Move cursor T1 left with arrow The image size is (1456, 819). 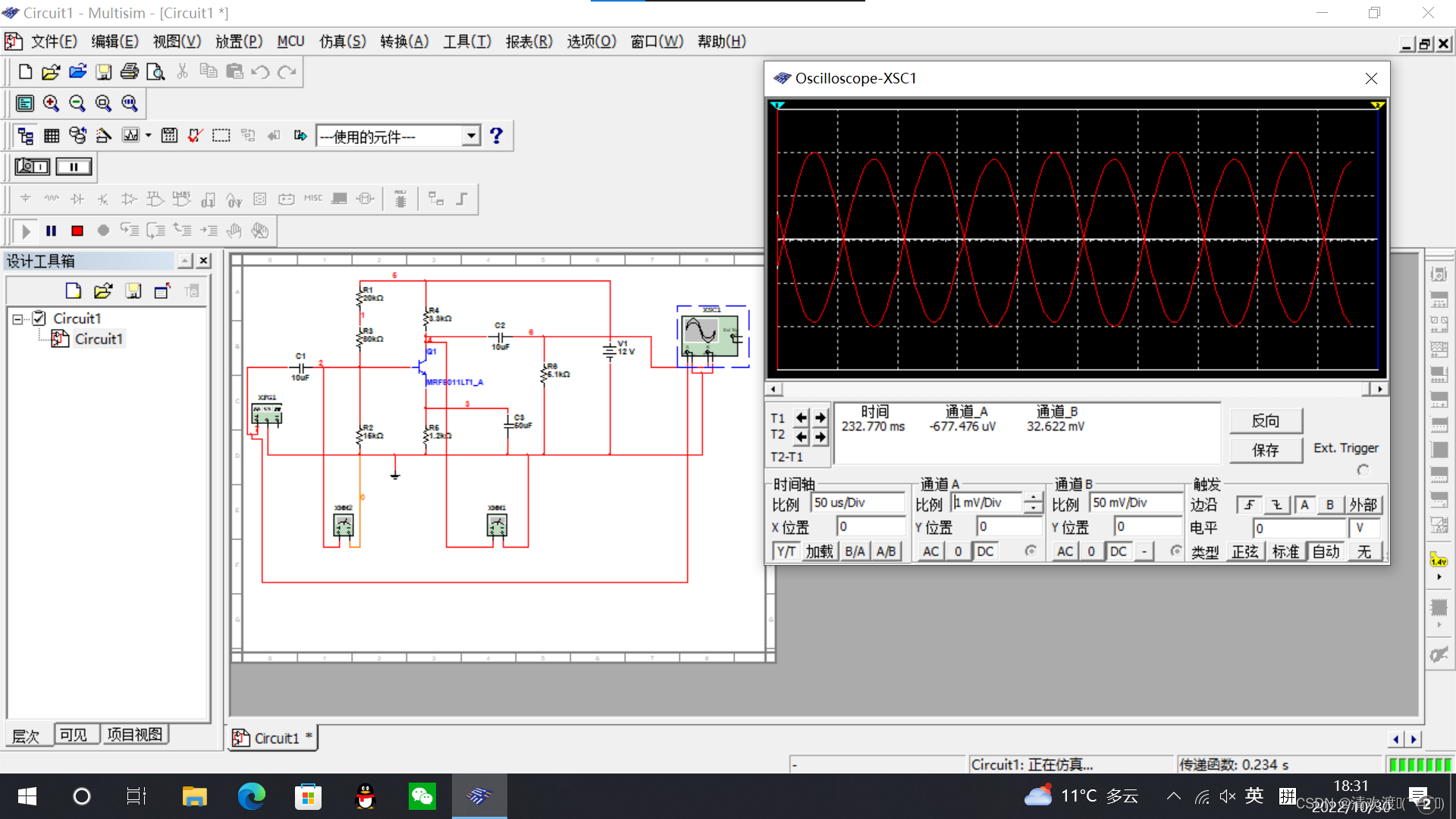802,418
